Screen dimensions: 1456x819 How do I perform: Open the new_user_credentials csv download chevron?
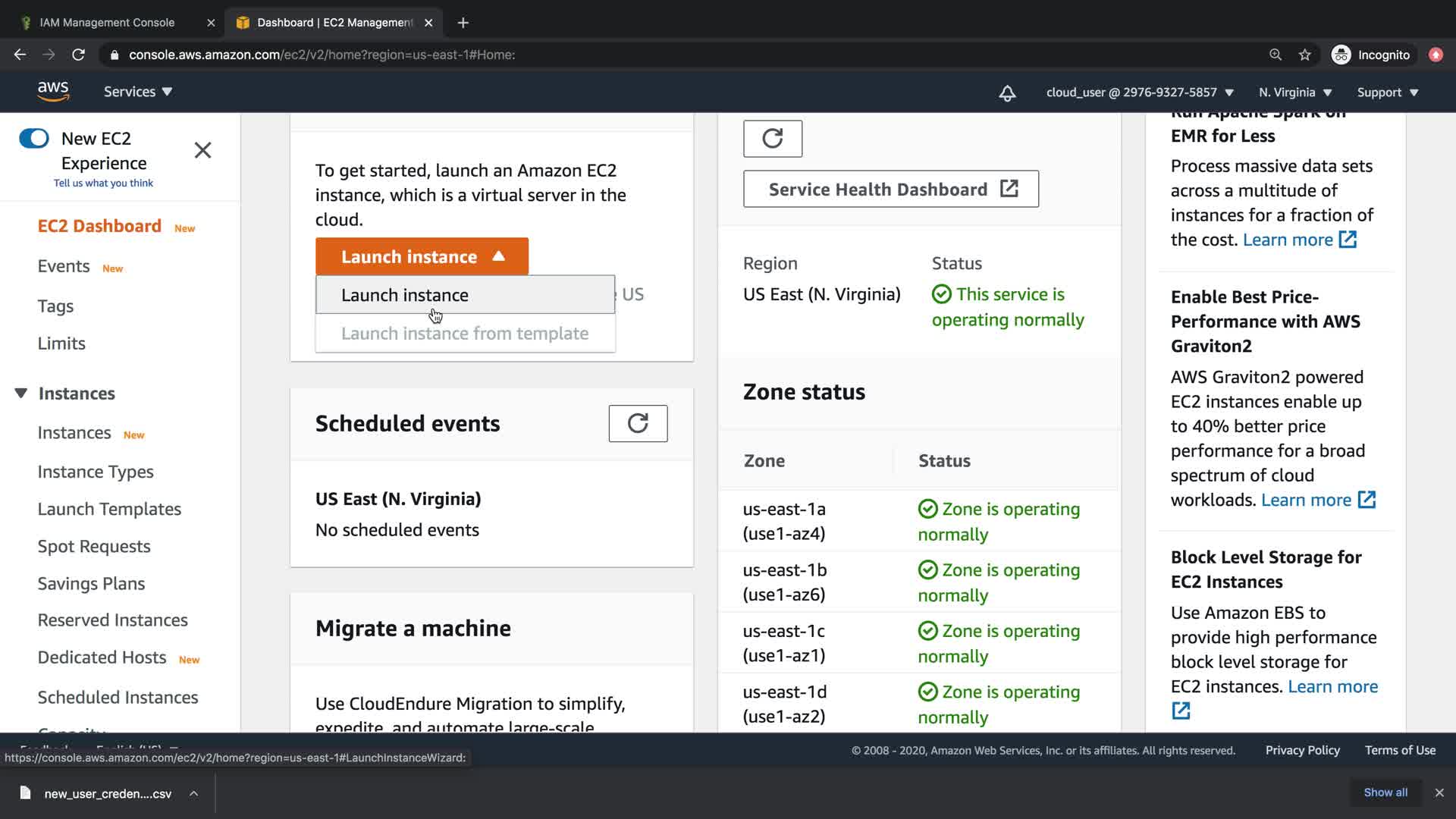pyautogui.click(x=194, y=793)
